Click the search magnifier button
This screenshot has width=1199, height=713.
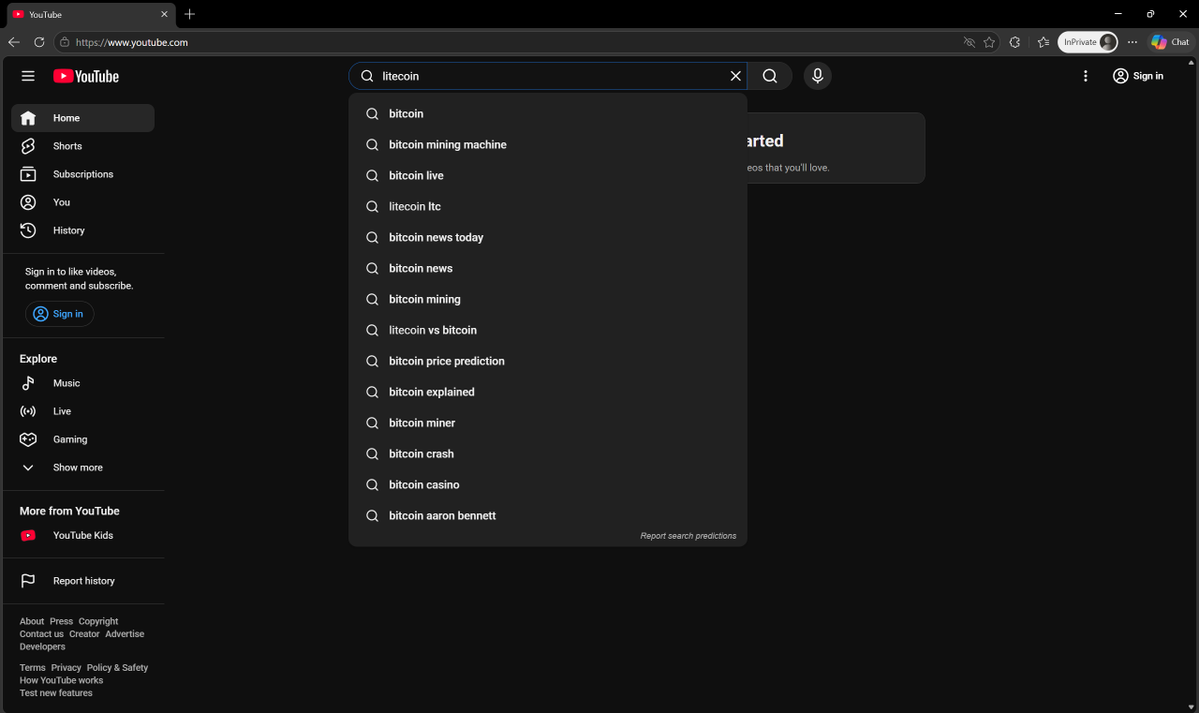click(770, 76)
